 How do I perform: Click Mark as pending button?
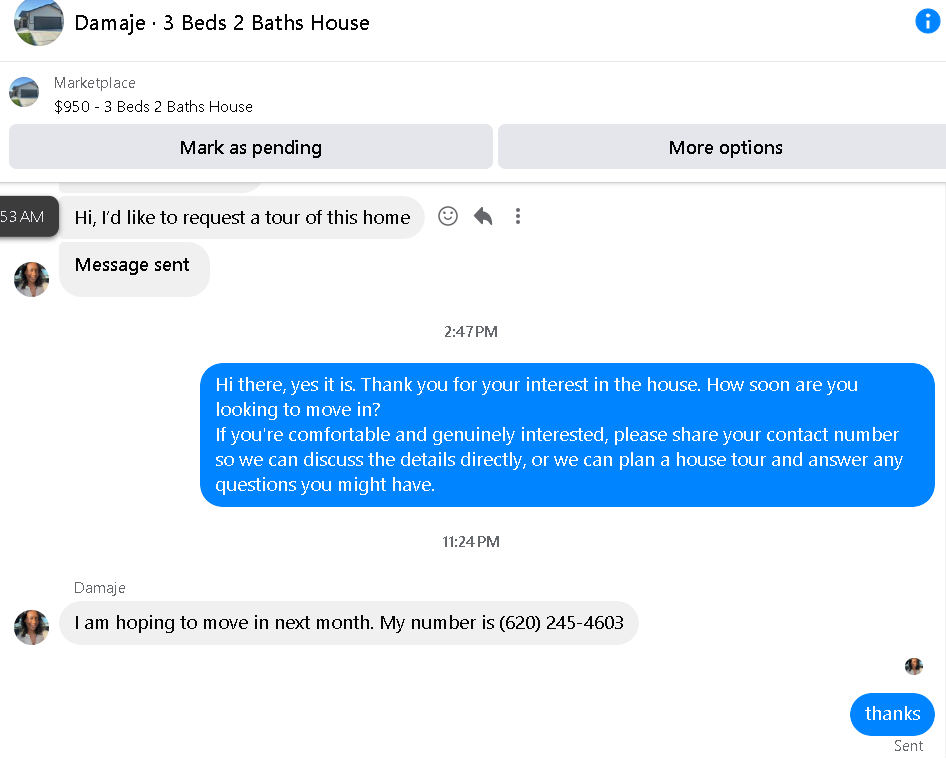251,147
